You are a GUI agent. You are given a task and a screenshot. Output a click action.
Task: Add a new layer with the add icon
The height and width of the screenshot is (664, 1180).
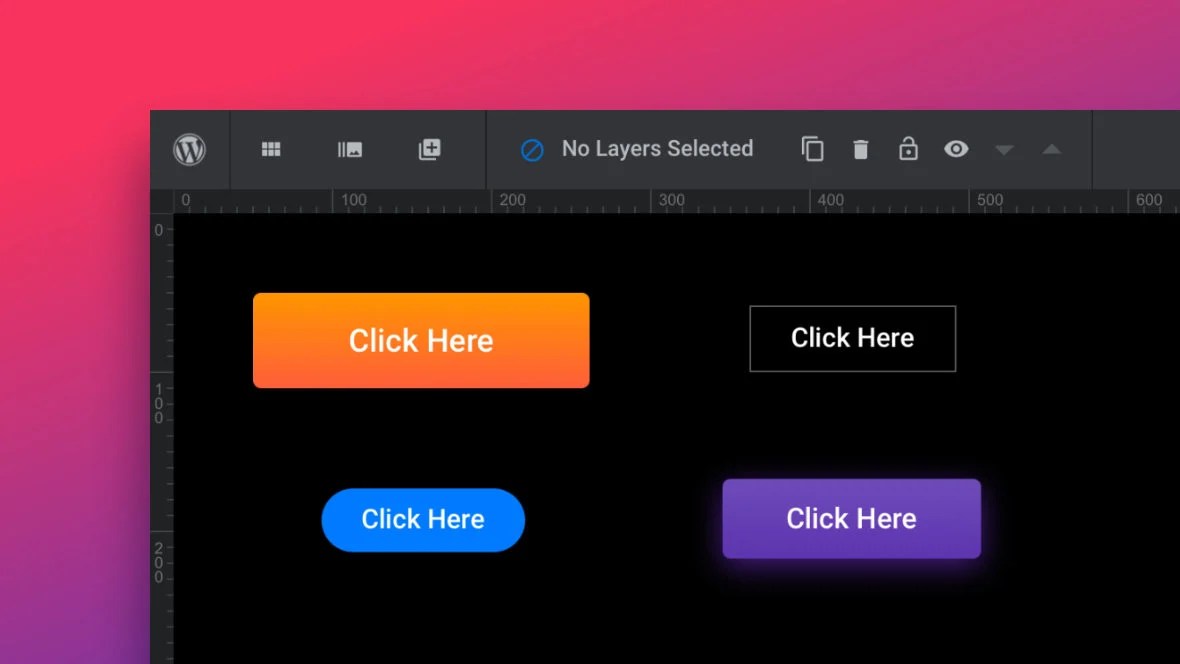click(x=429, y=149)
